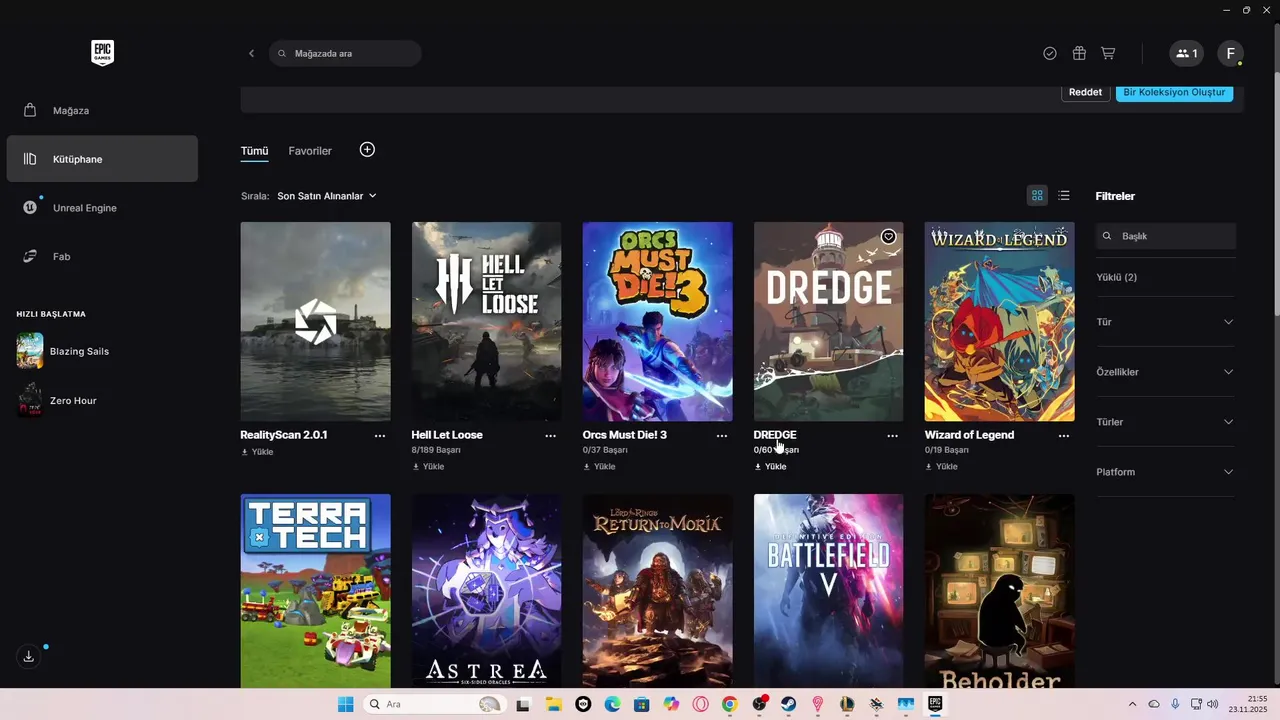1280x720 pixels.
Task: Open Microsoft Edge from the taskbar
Action: tap(612, 704)
